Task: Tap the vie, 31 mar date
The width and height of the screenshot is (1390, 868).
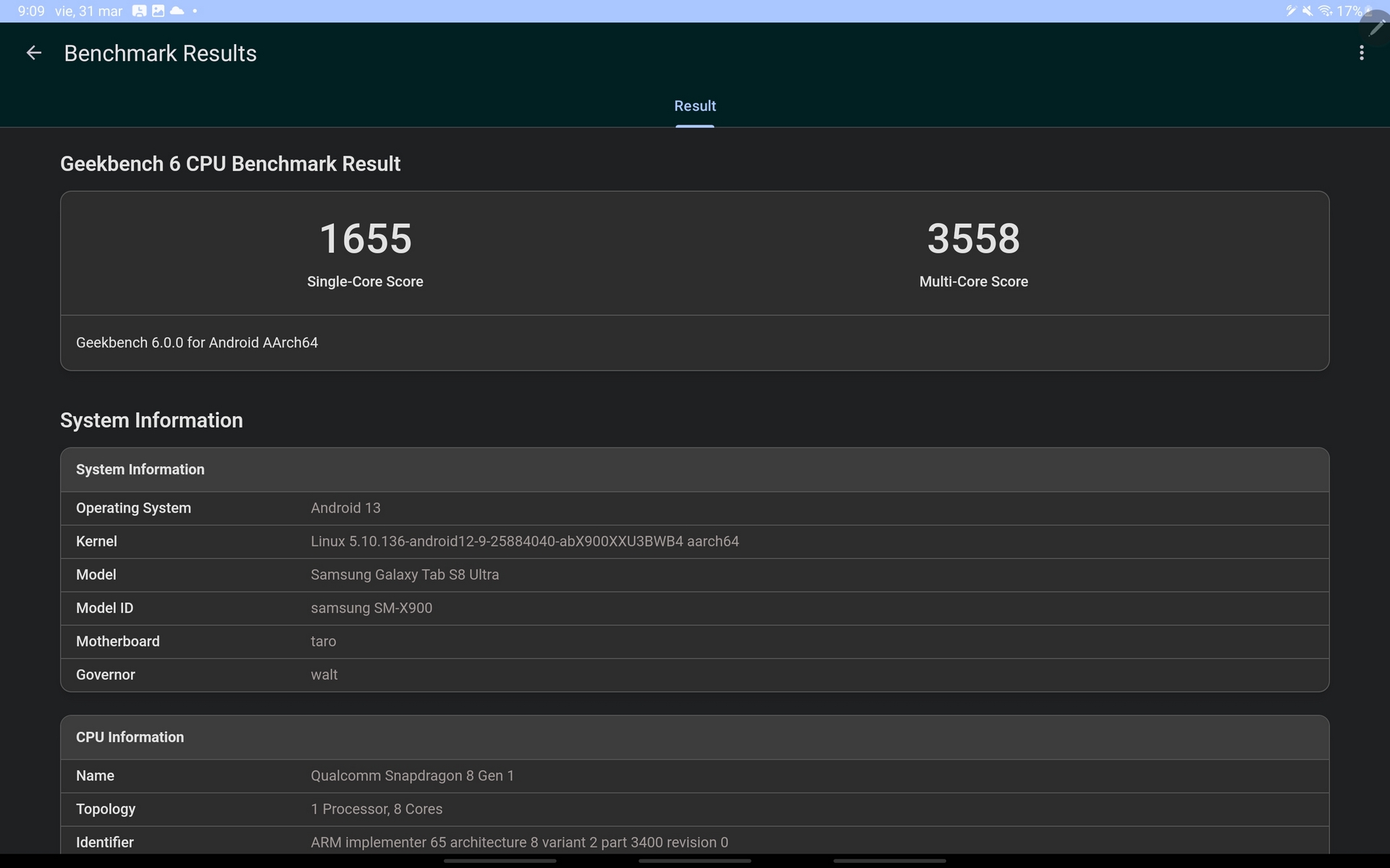Action: click(88, 11)
